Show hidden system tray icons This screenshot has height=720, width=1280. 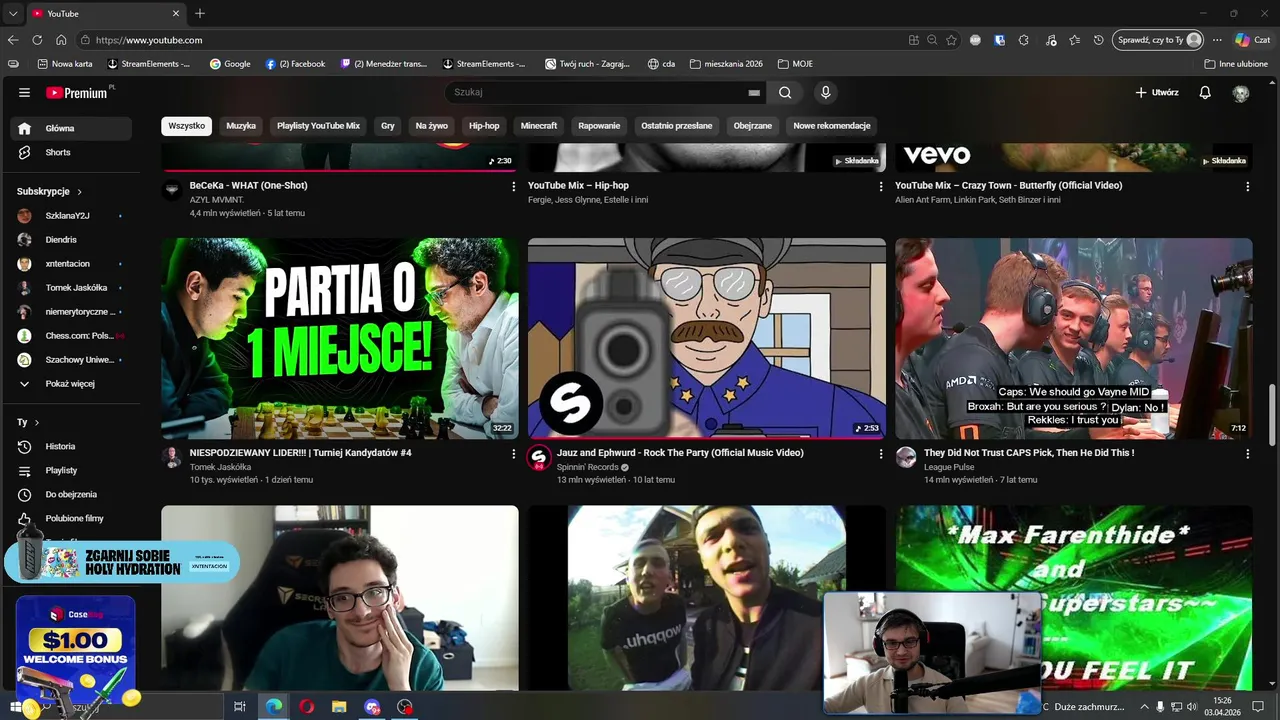[x=1144, y=707]
